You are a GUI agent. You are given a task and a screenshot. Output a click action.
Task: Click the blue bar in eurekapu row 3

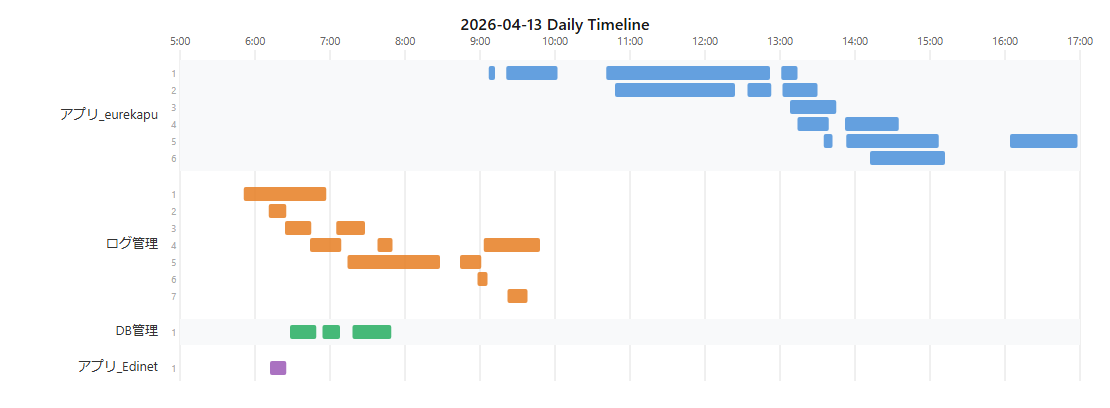tap(813, 107)
